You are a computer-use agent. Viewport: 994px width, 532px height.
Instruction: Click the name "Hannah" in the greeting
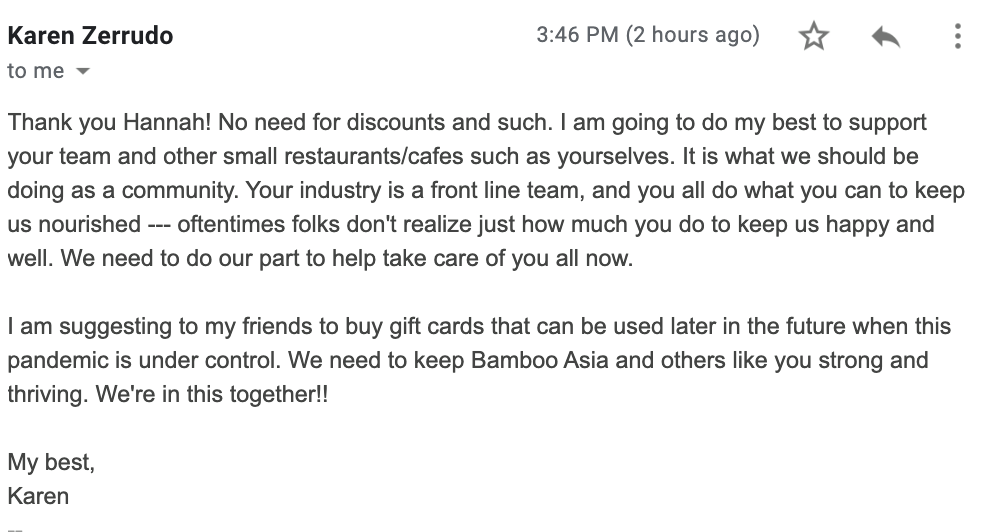(x=167, y=122)
